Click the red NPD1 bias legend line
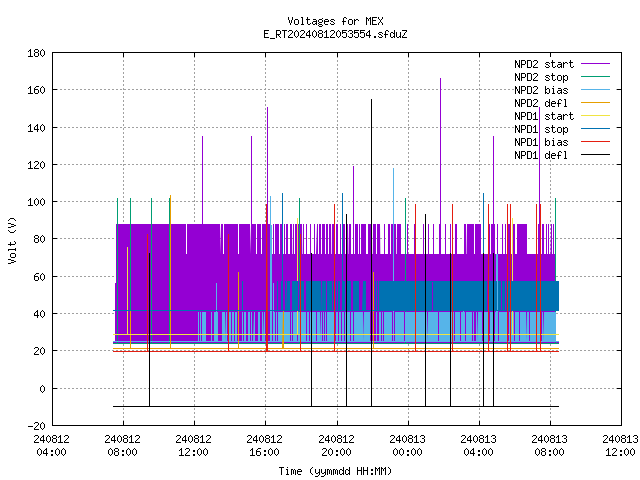Screen dimensions: 640x480 (595, 142)
